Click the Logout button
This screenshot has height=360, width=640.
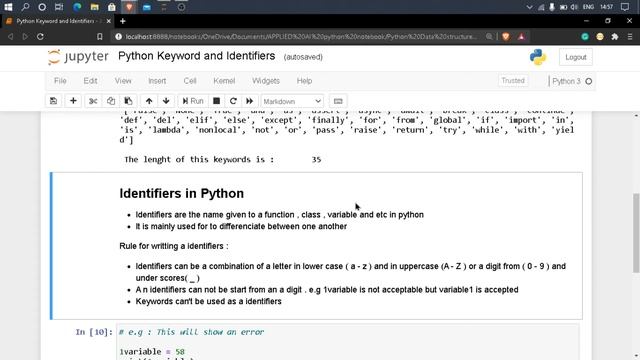coord(576,57)
